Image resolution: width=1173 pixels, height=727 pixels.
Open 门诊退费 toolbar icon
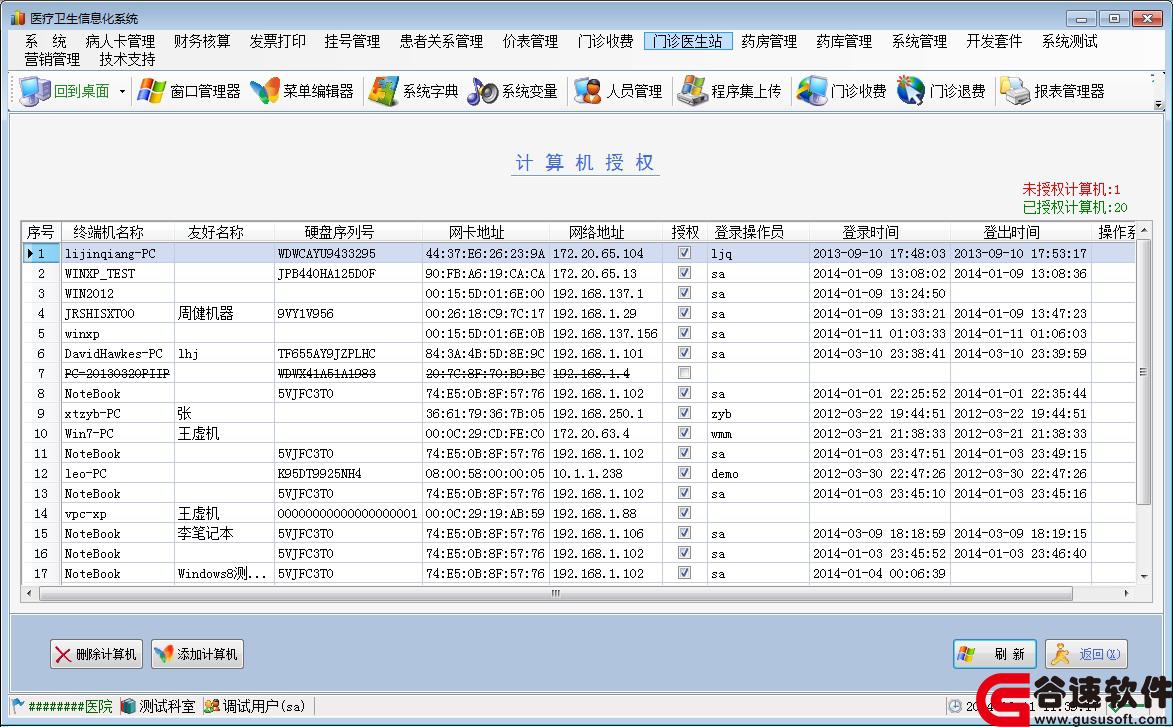pos(910,91)
